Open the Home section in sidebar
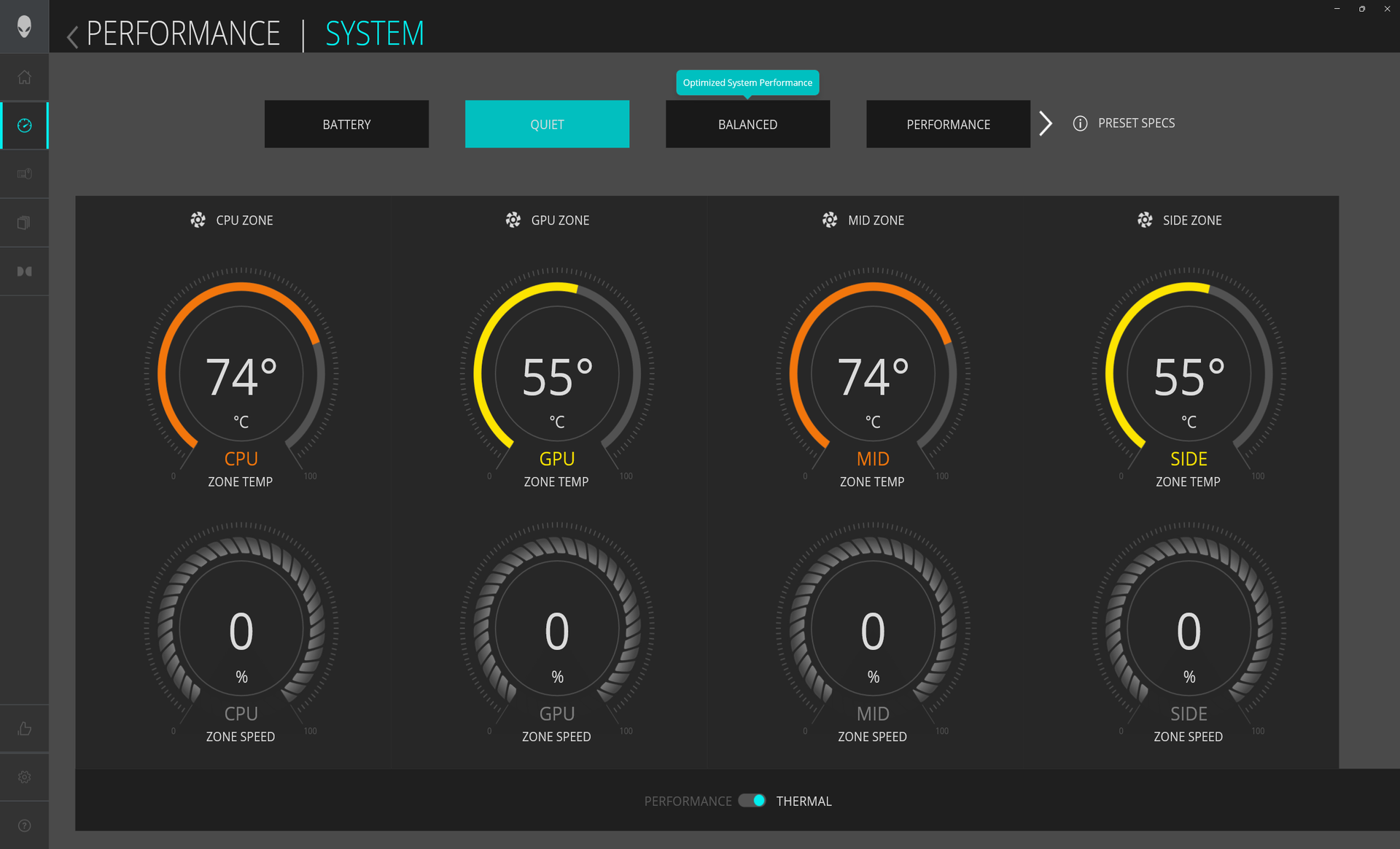This screenshot has width=1400, height=849. (24, 77)
